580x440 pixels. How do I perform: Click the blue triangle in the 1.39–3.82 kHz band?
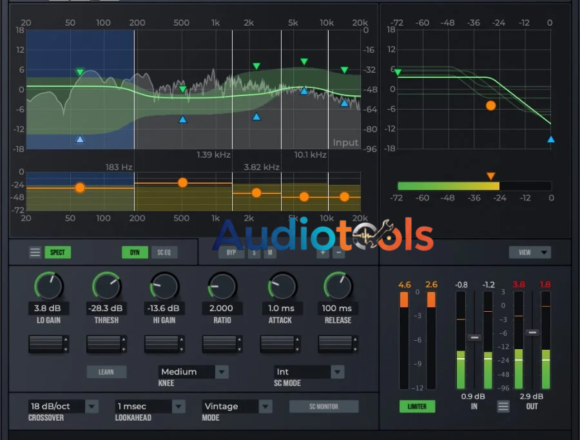click(256, 117)
